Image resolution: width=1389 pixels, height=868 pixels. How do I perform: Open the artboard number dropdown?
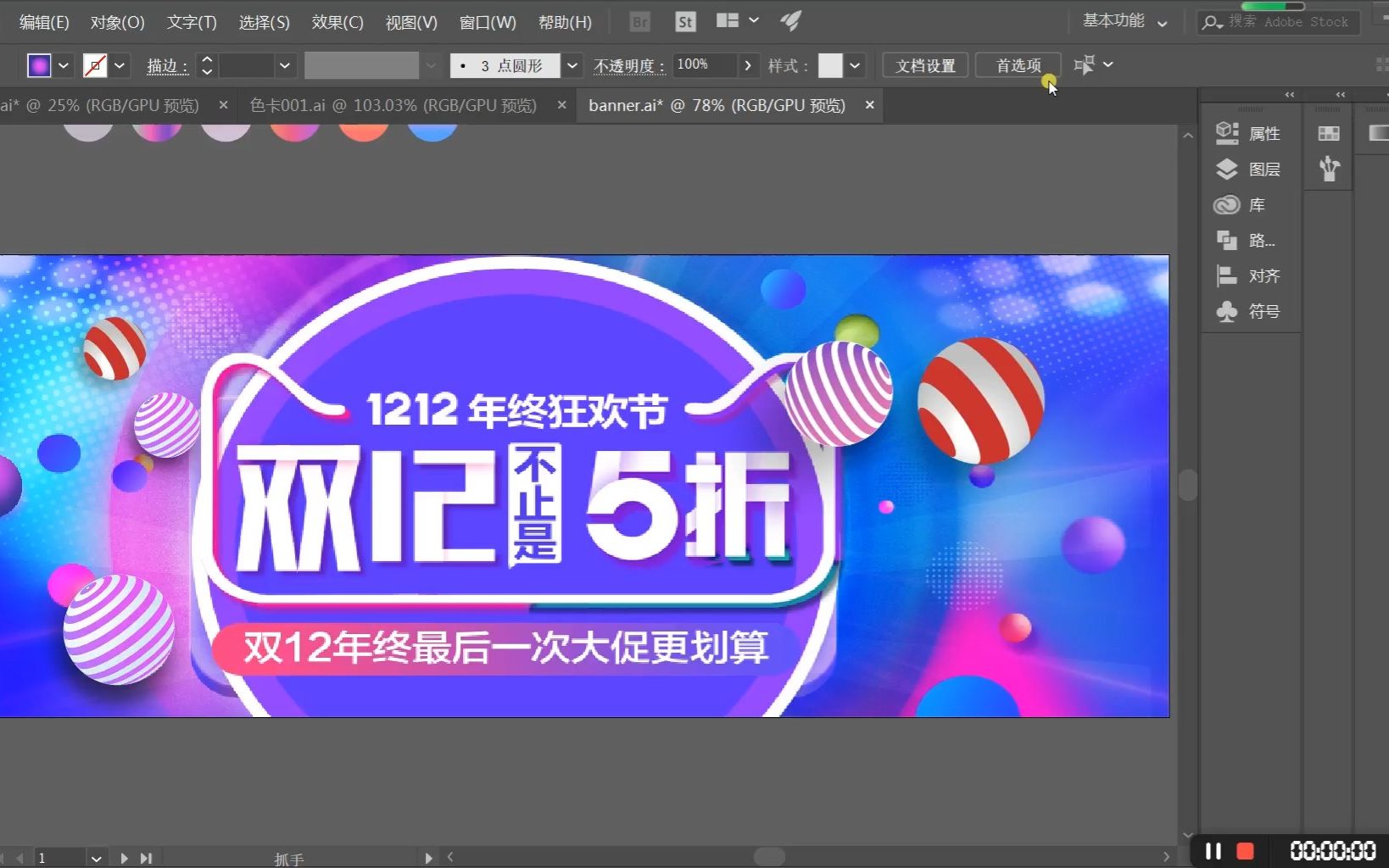click(96, 859)
